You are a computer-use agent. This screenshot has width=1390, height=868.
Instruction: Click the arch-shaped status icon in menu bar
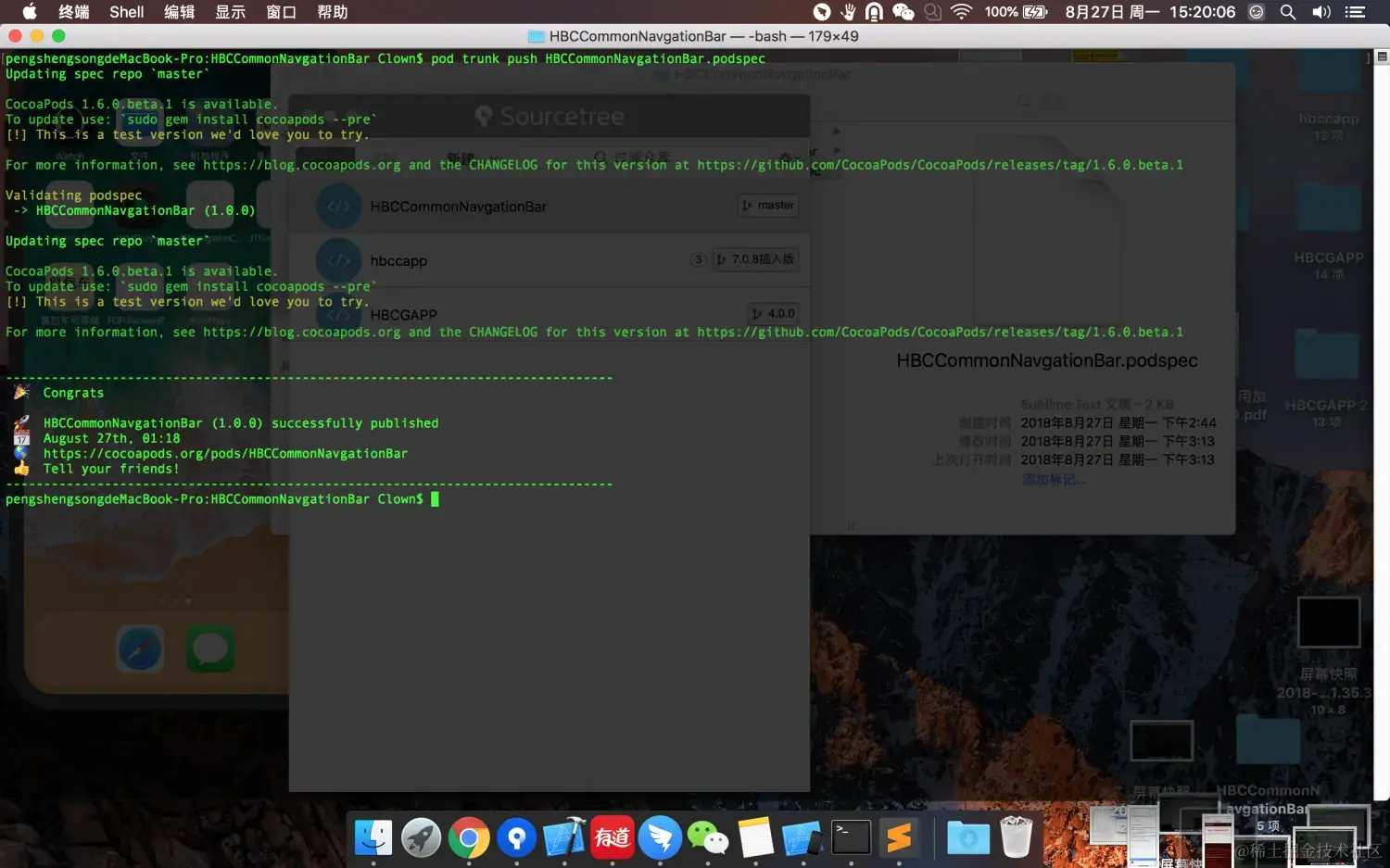(x=874, y=12)
